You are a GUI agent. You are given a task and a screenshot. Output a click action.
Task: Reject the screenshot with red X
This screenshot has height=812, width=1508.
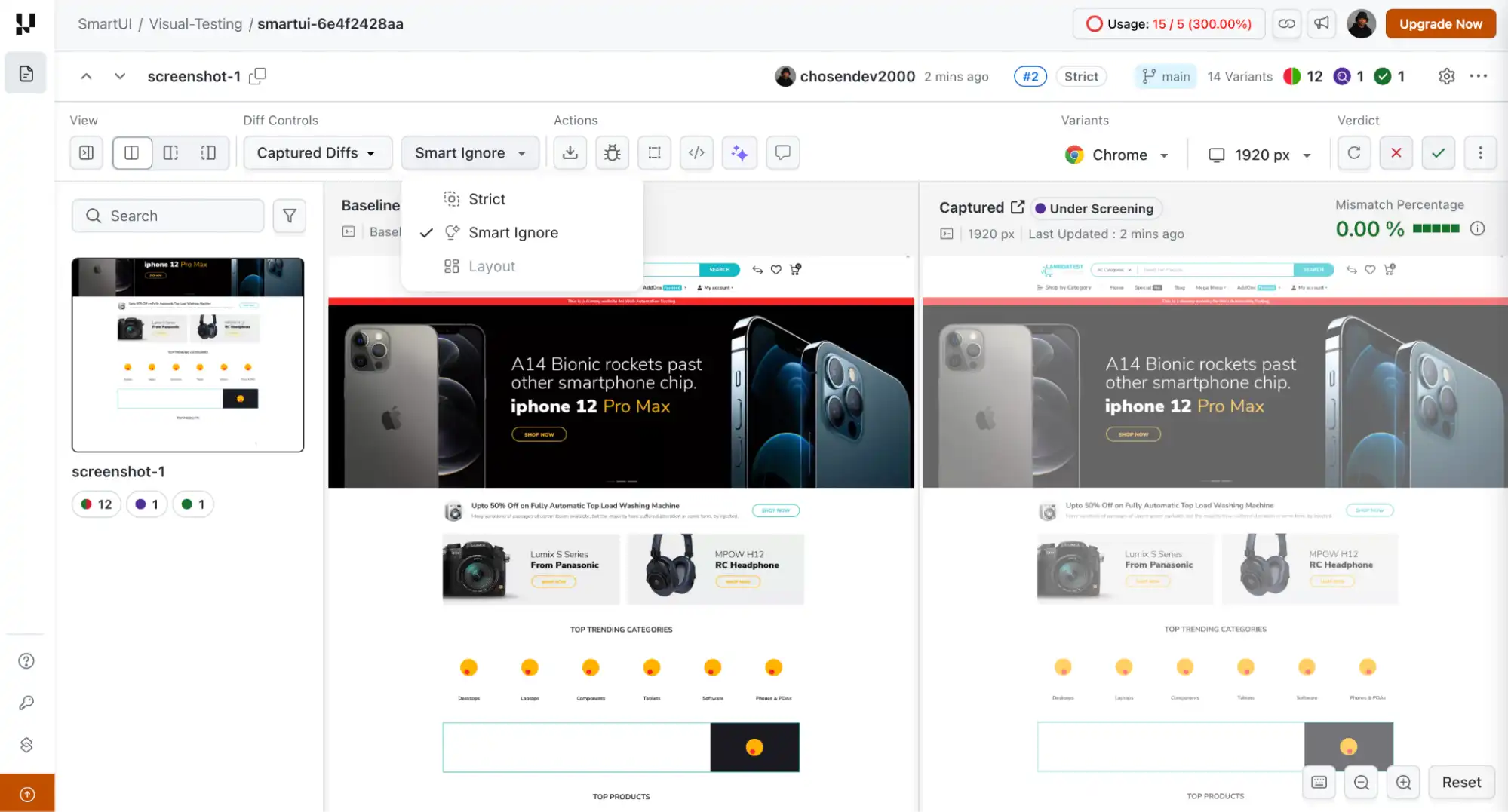tap(1396, 153)
